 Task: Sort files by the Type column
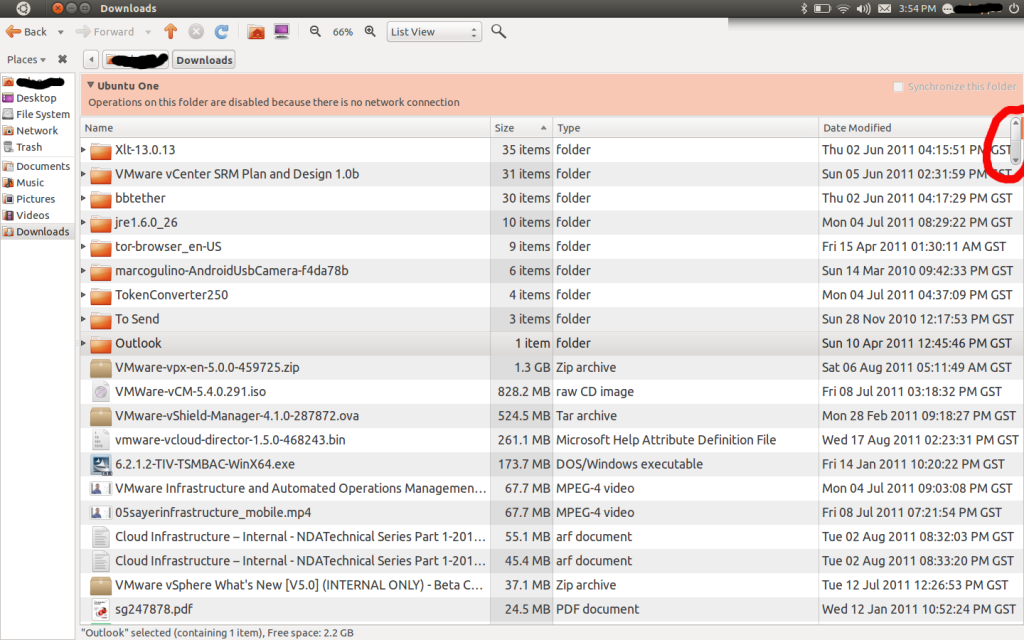[x=685, y=128]
